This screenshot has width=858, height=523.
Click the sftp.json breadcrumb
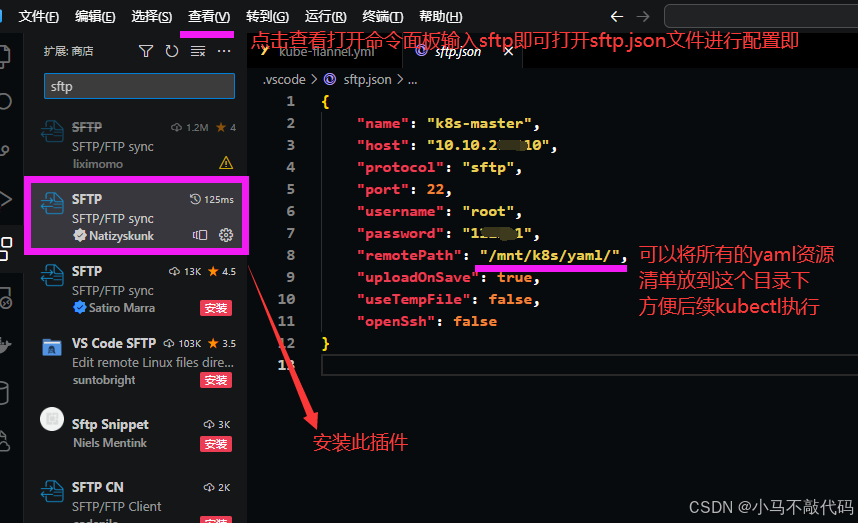tap(367, 80)
